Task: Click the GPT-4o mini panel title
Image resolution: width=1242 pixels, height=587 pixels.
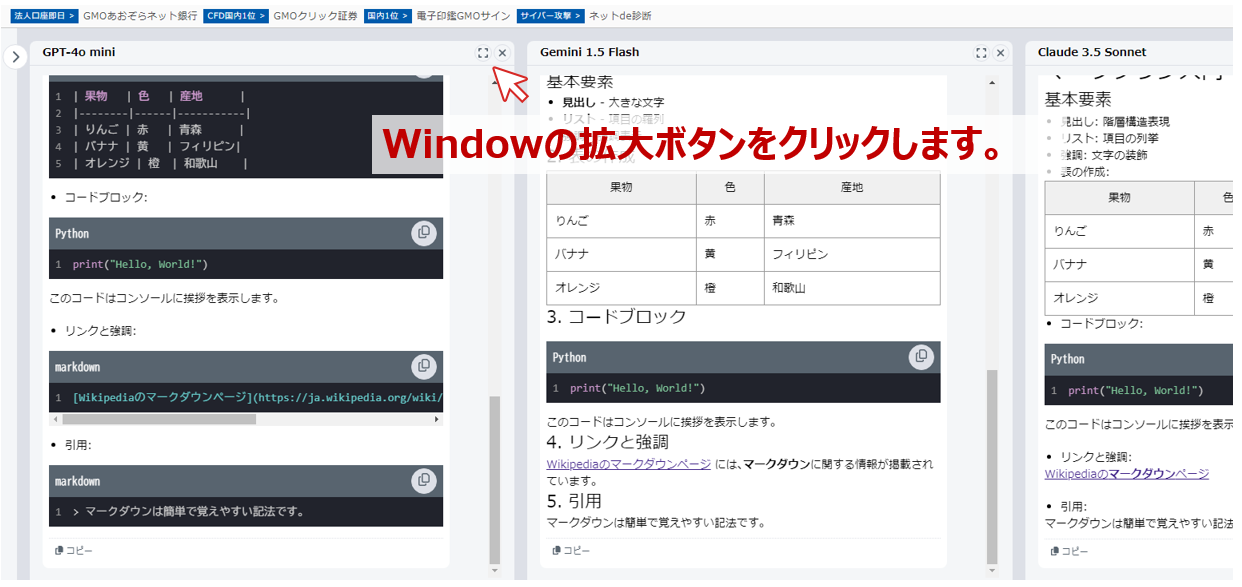Action: (79, 52)
